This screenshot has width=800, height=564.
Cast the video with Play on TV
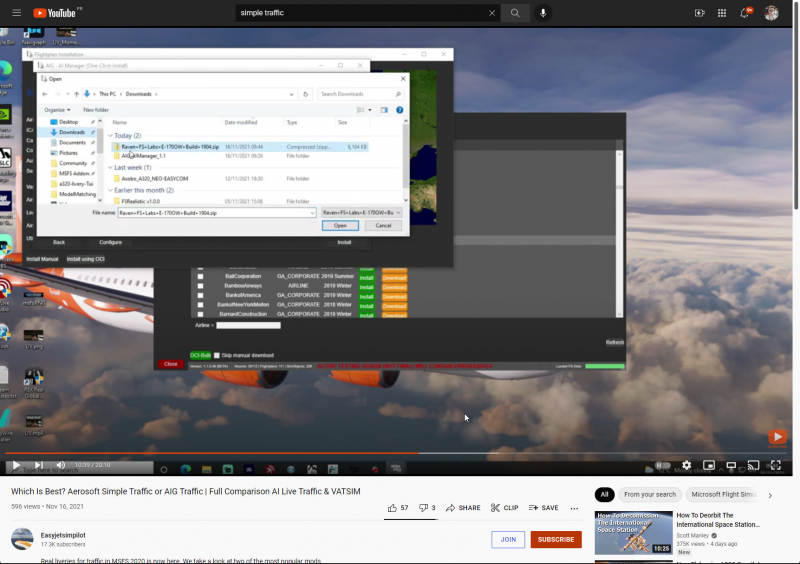754,465
